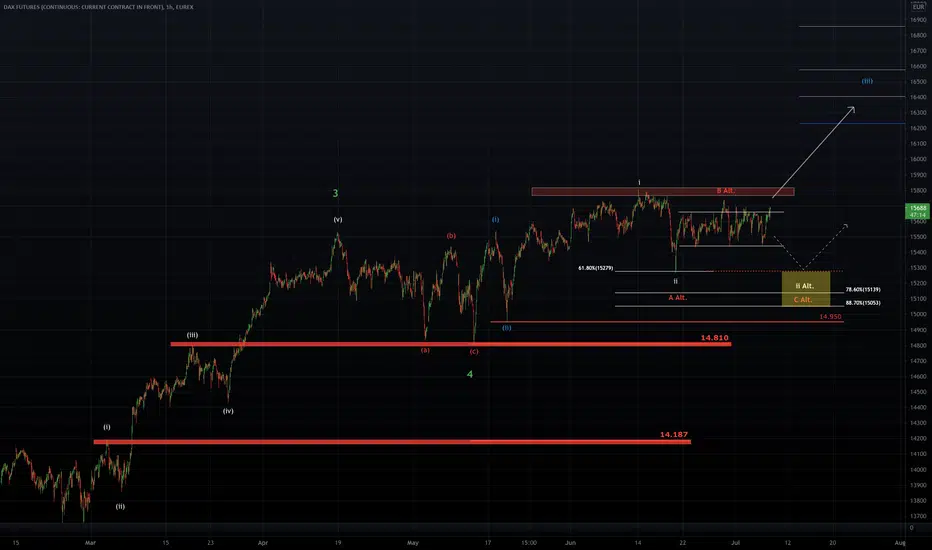Click the 16900 price axis label
Viewport: 932px width, 550px height.
pyautogui.click(x=918, y=20)
